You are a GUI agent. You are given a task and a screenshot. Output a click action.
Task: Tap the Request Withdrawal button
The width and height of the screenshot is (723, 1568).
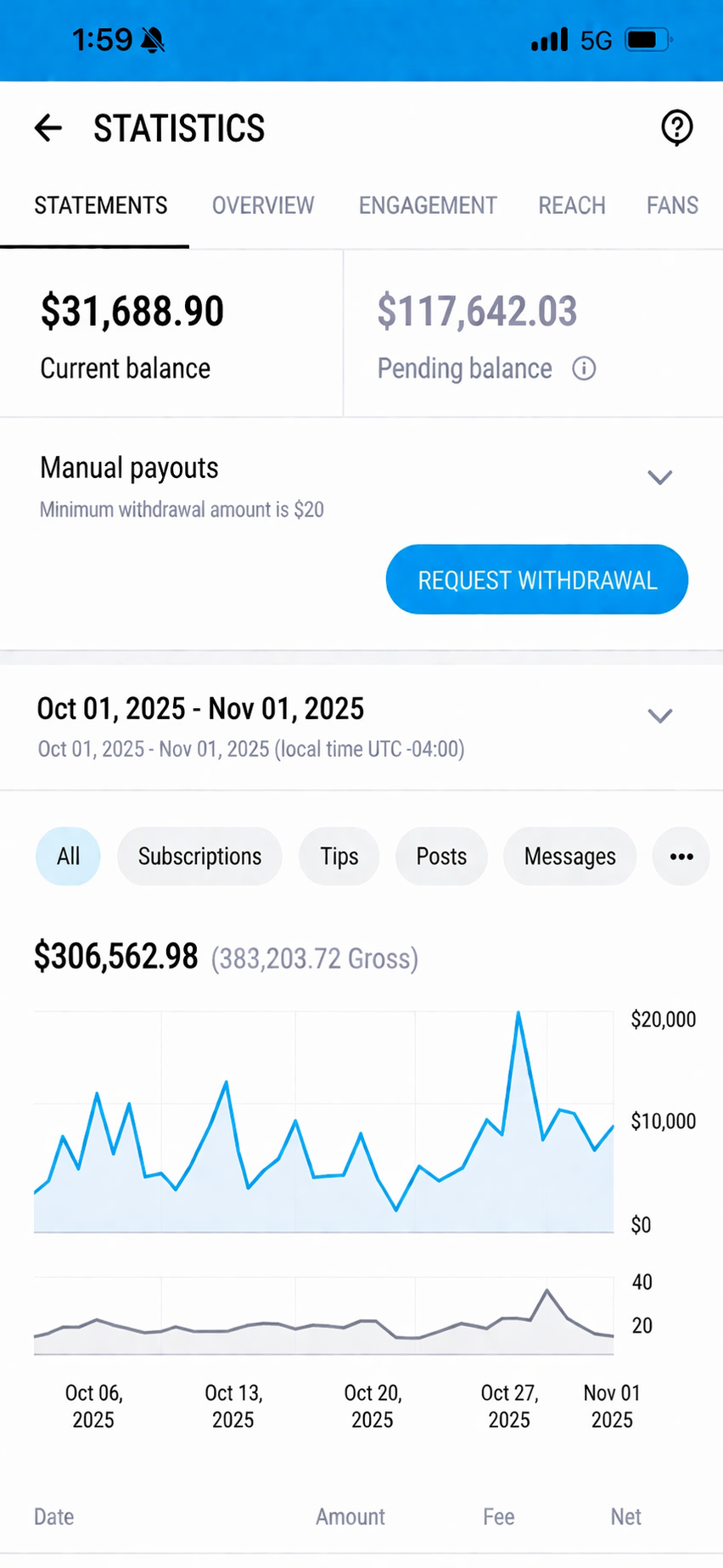click(x=537, y=580)
